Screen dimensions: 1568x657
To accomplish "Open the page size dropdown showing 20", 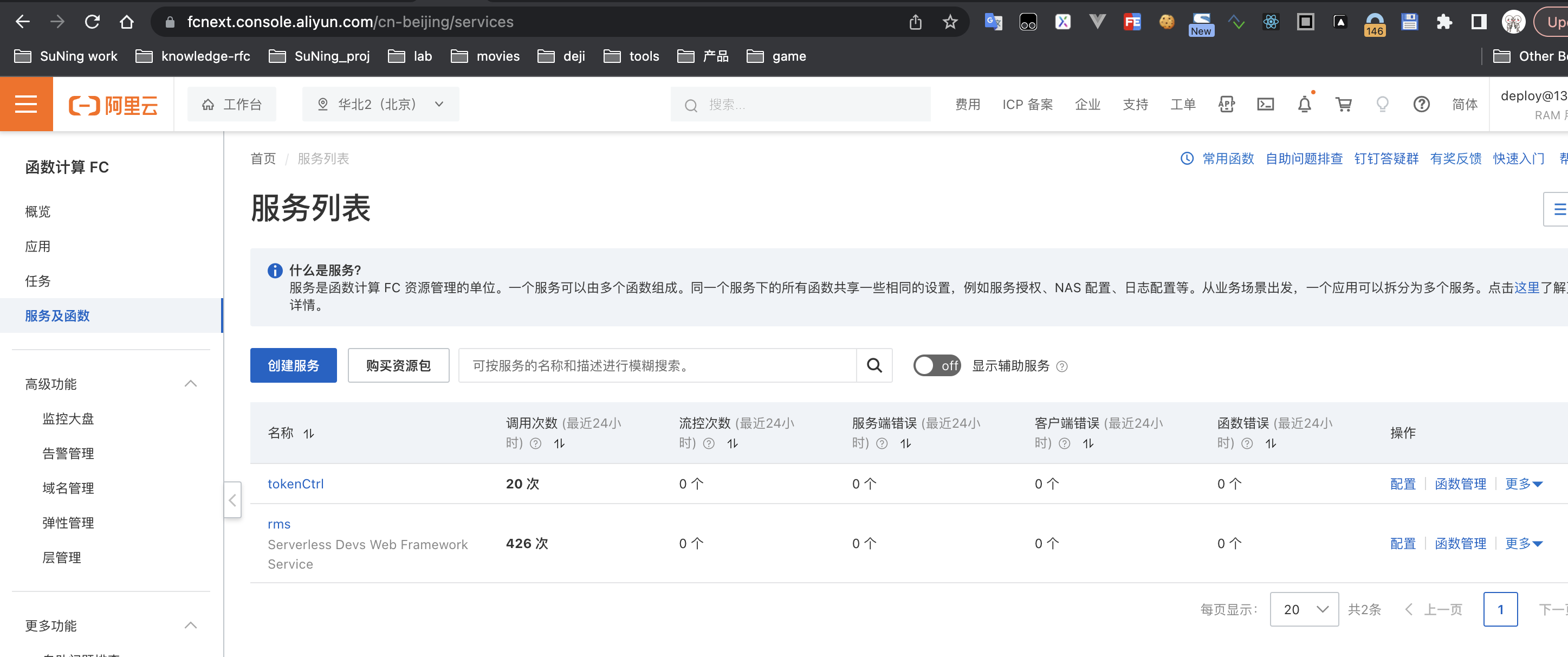I will point(1304,609).
